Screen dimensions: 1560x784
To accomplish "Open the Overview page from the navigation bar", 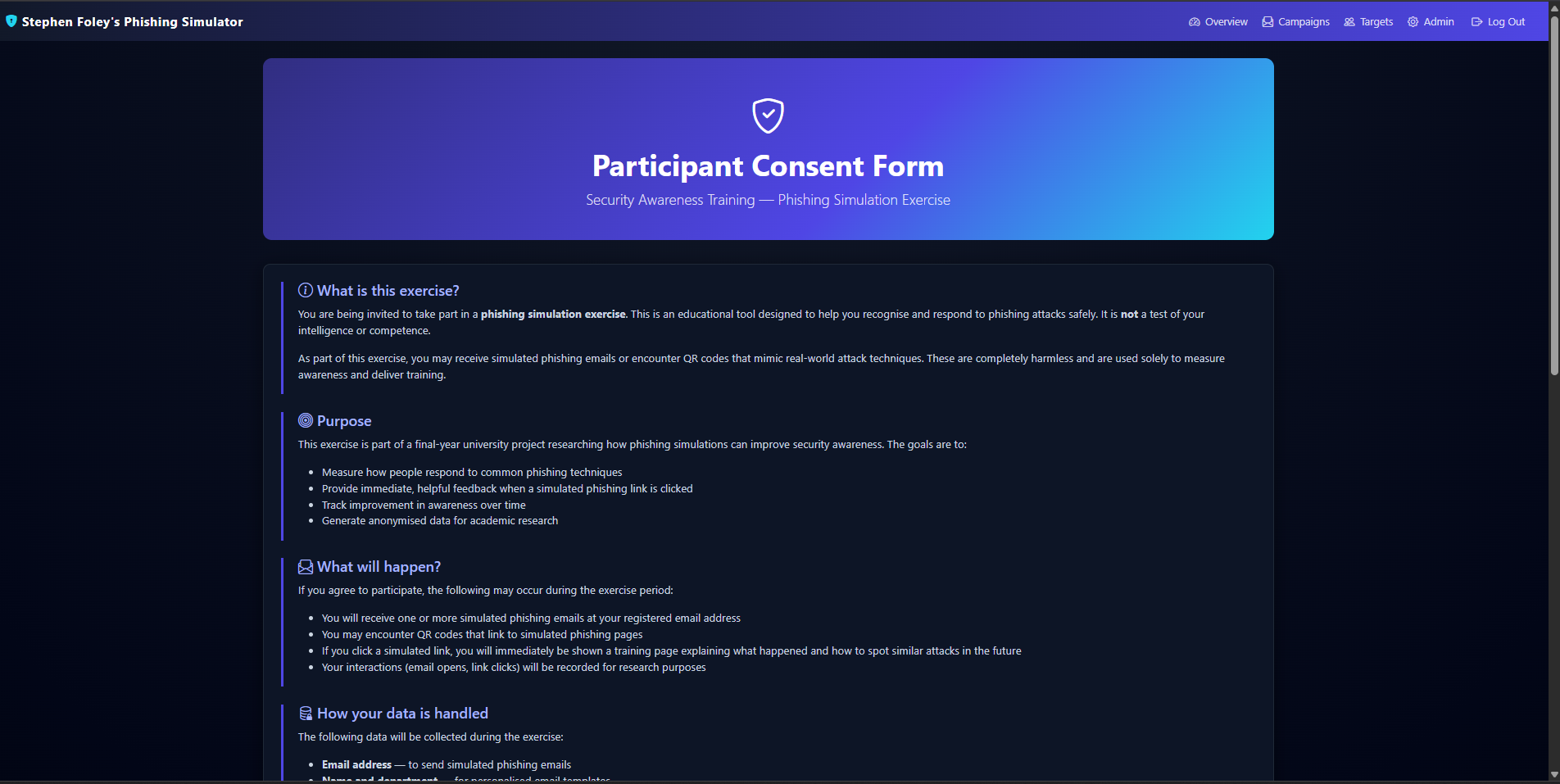I will [x=1225, y=21].
